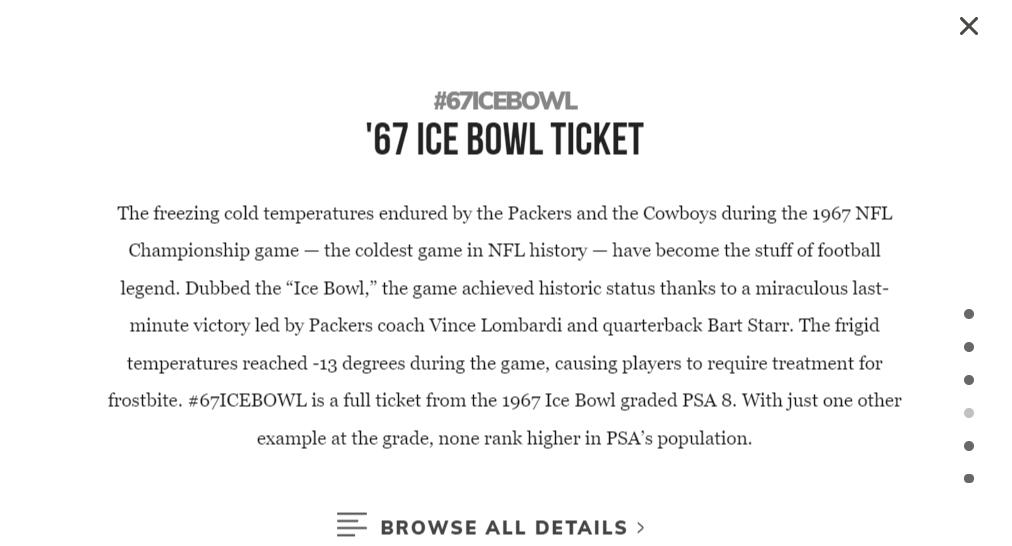The image size is (1012, 546).
Task: Jump to the last section navigation dot
Action: point(968,479)
